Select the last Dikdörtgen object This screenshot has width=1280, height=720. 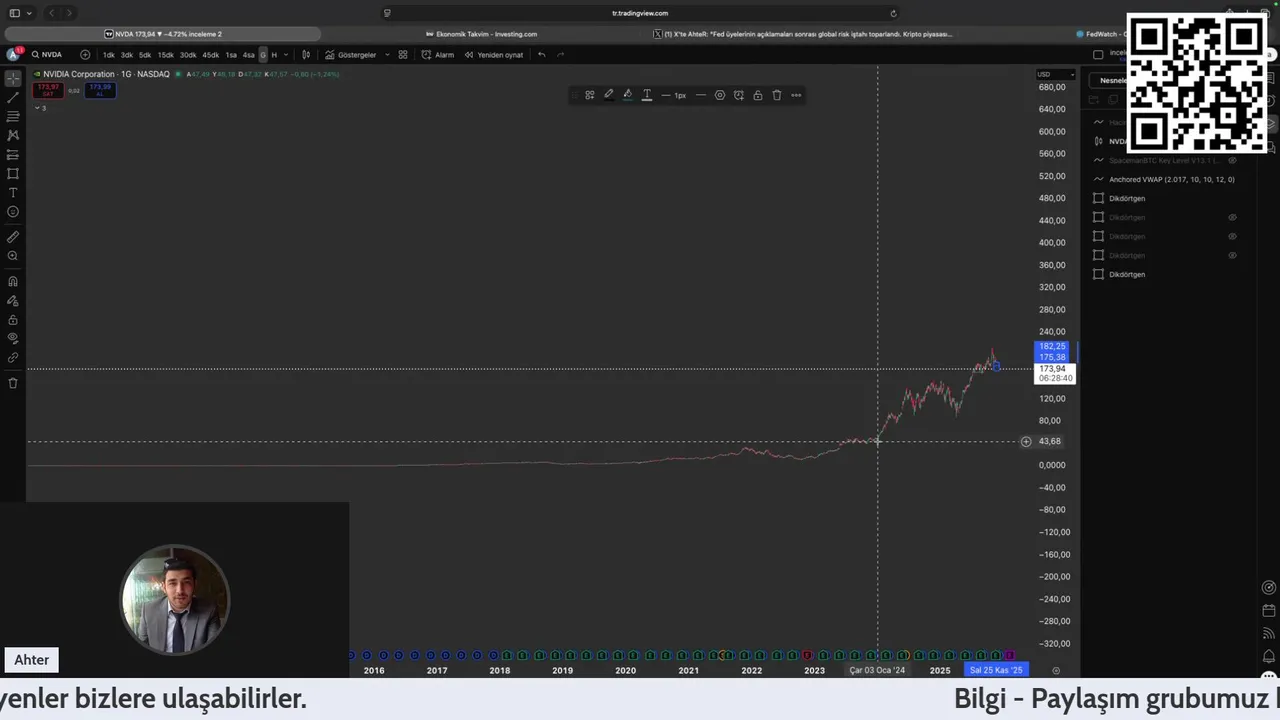coord(1127,274)
